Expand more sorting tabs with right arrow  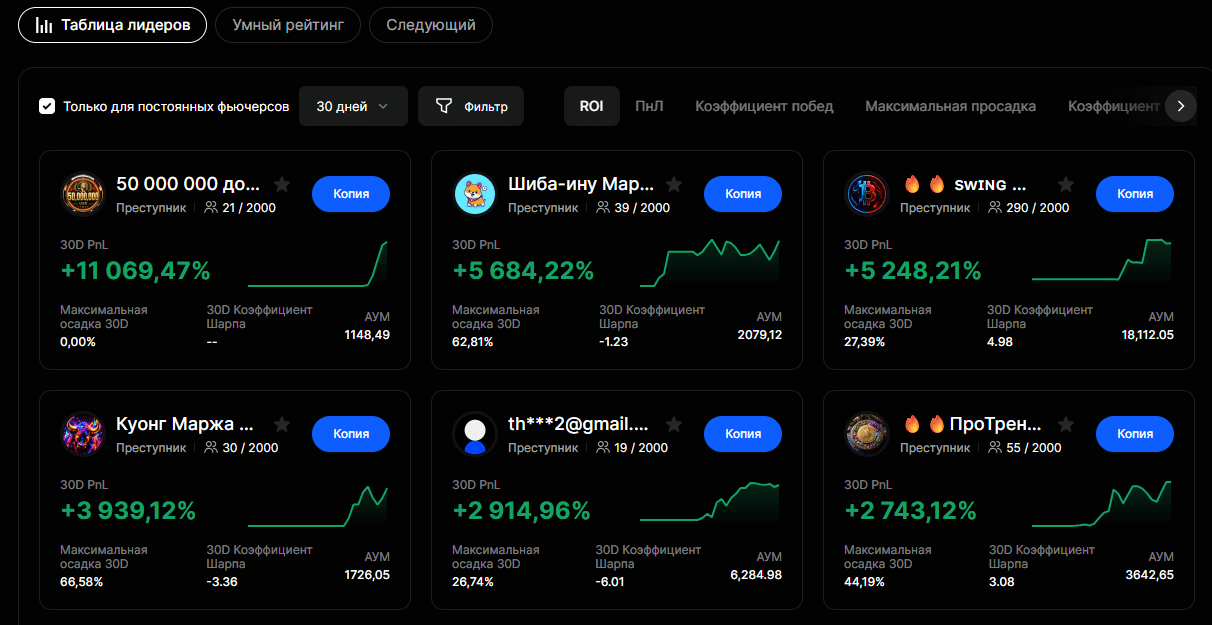pos(1181,106)
